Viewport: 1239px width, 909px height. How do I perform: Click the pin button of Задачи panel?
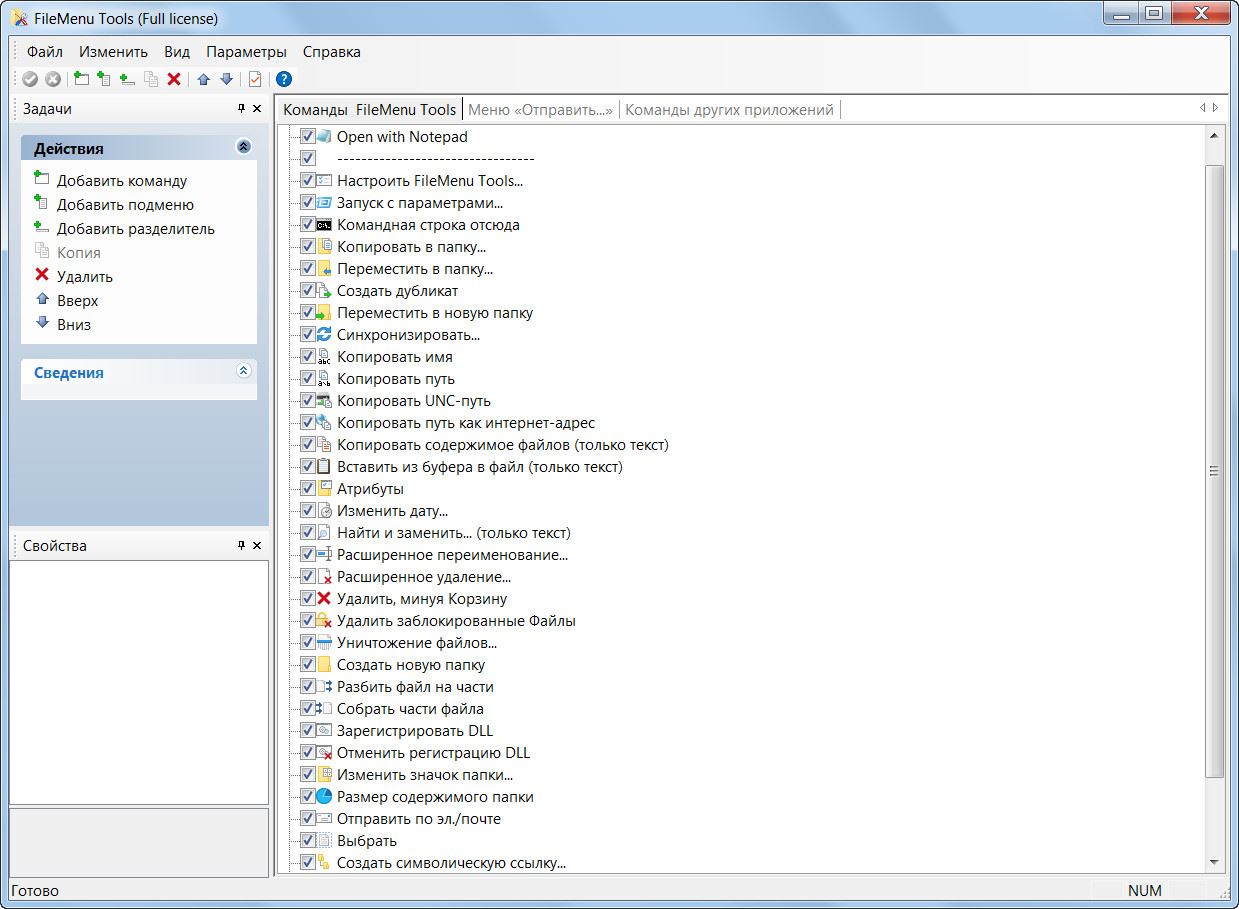point(241,109)
